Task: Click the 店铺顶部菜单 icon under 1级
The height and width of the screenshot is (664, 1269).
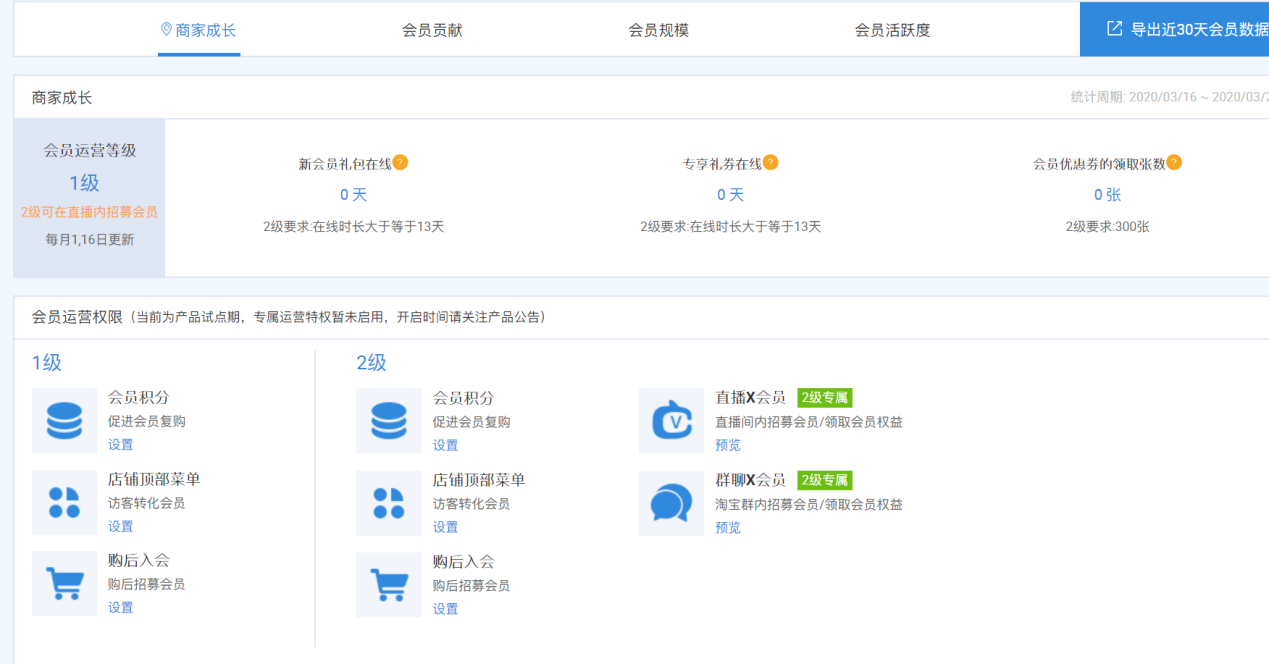Action: click(x=64, y=502)
